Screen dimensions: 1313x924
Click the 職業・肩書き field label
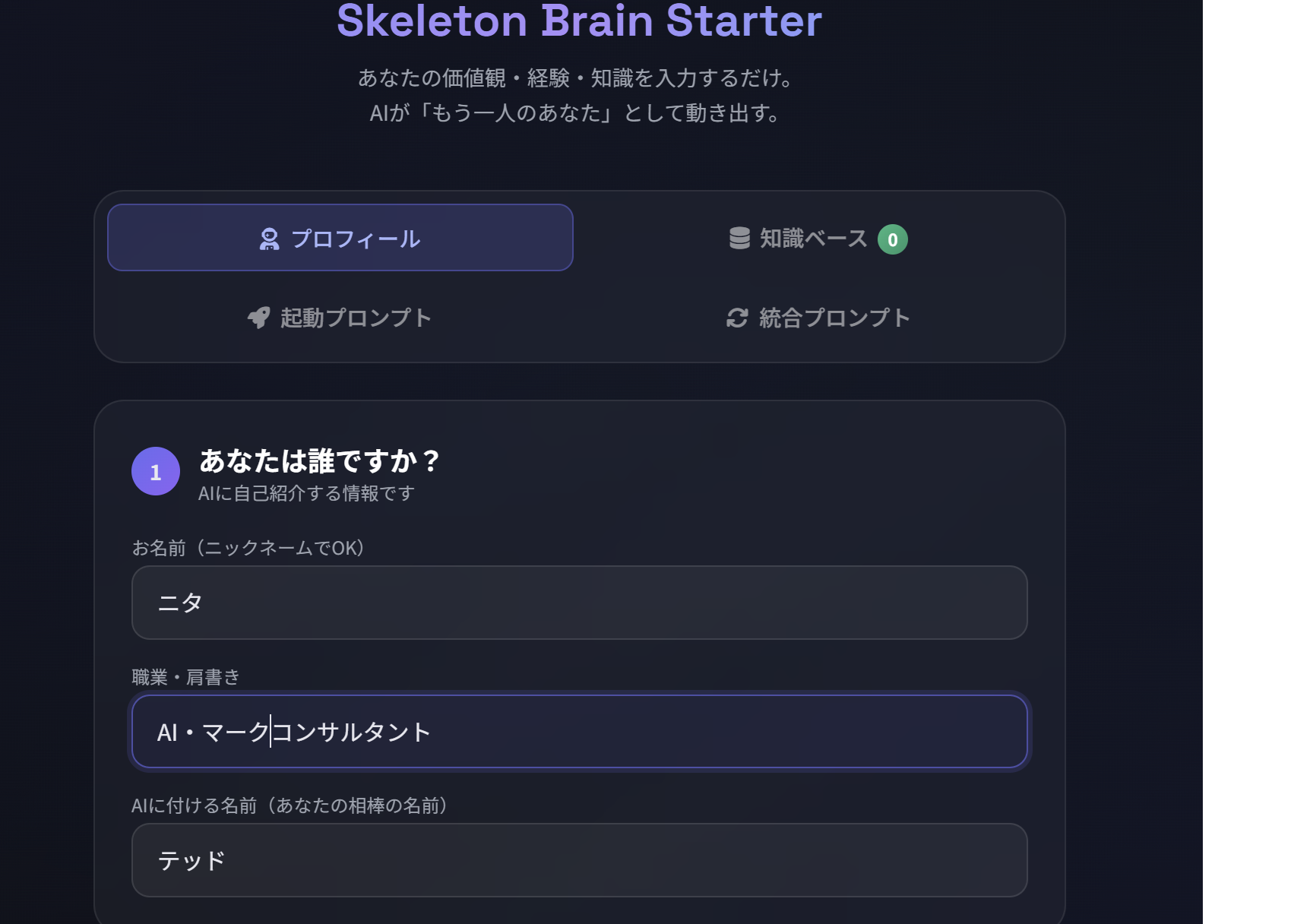point(186,677)
